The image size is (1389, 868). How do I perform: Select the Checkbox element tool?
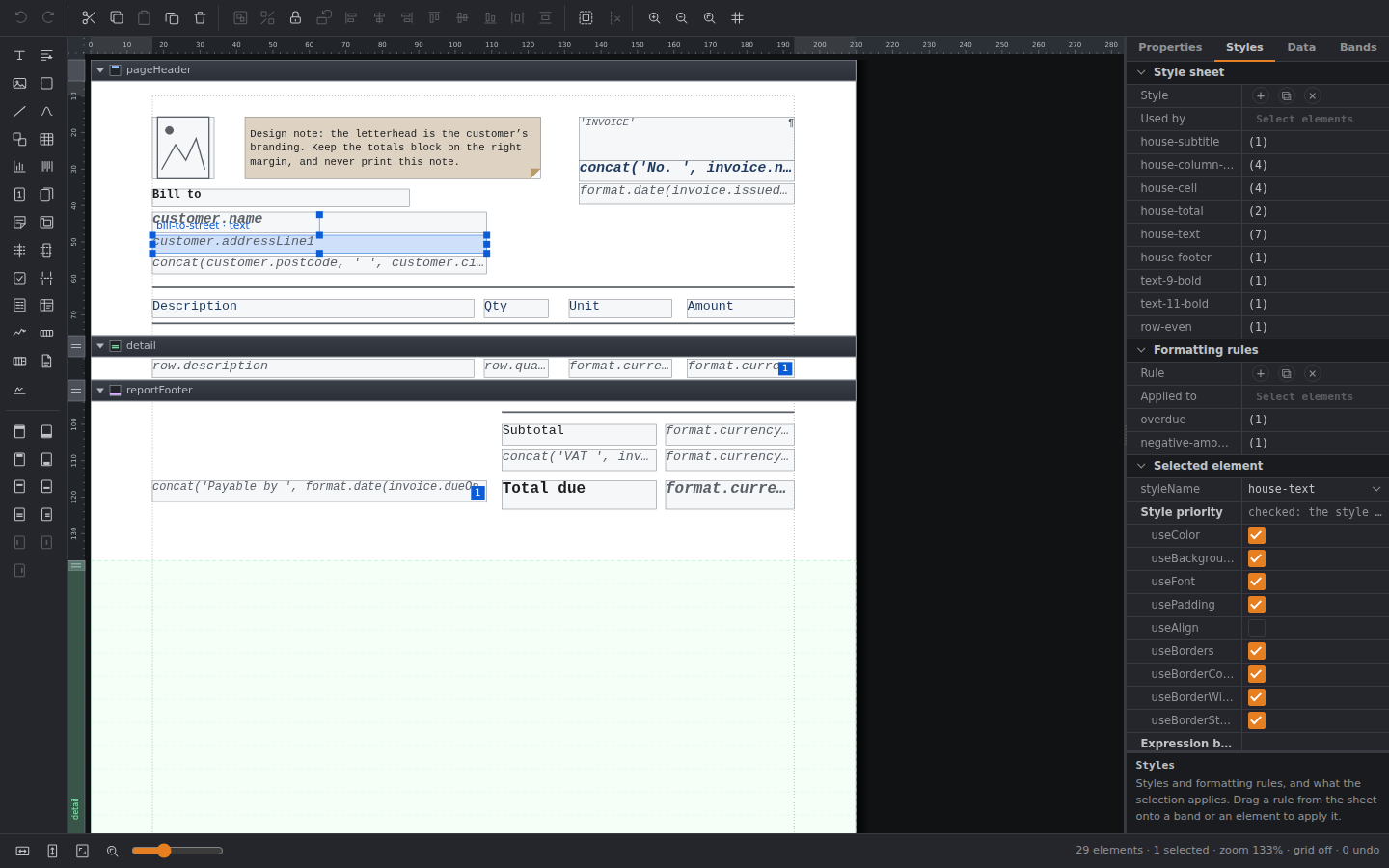[19, 278]
